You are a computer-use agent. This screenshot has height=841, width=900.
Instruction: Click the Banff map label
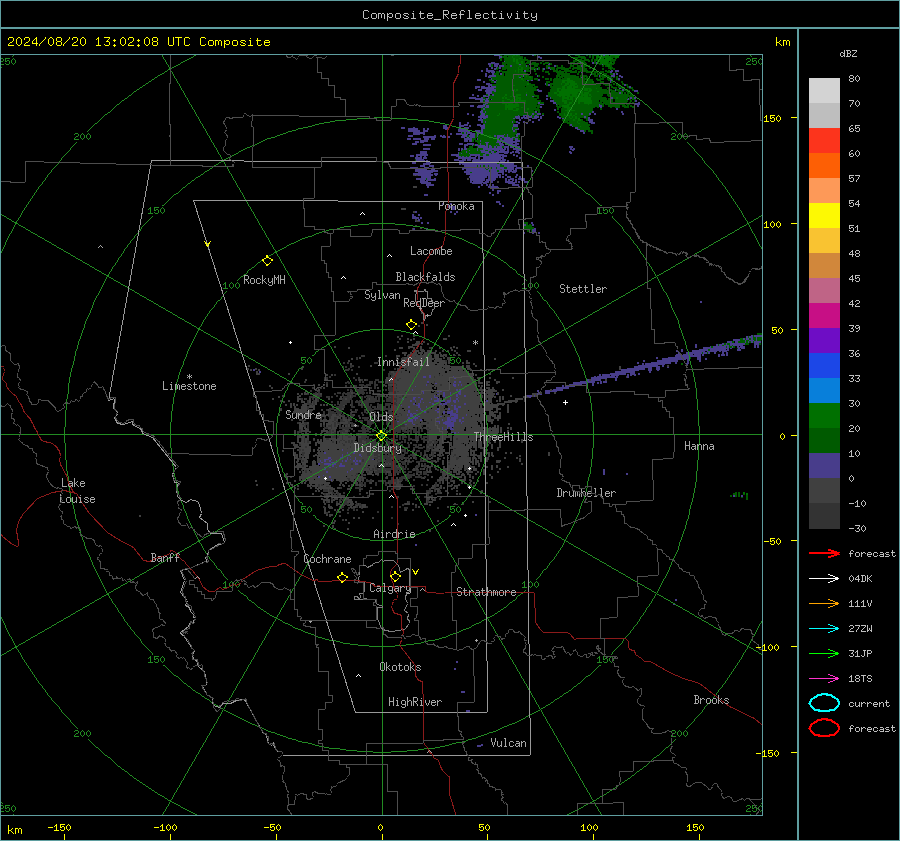(165, 557)
